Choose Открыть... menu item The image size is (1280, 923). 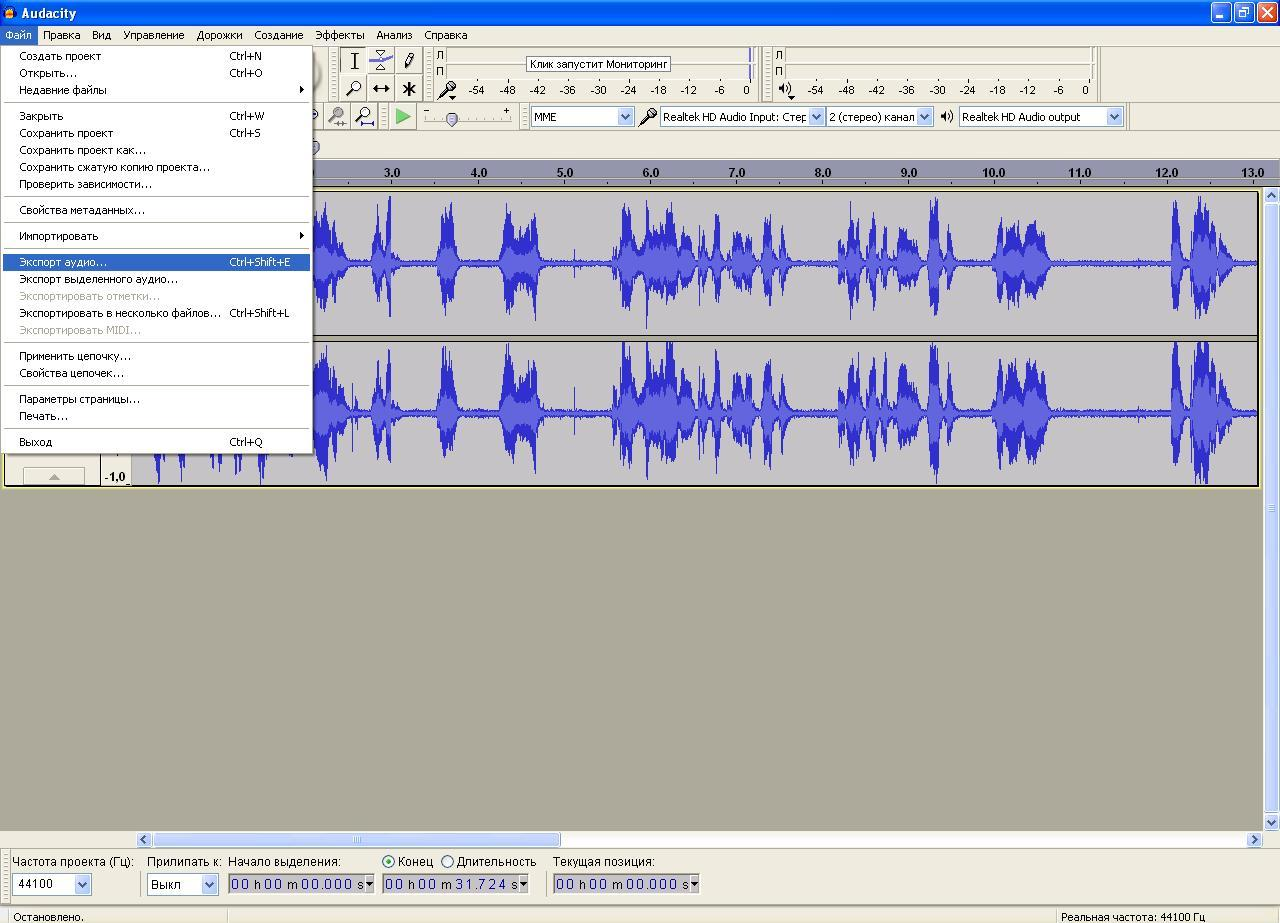(x=156, y=73)
